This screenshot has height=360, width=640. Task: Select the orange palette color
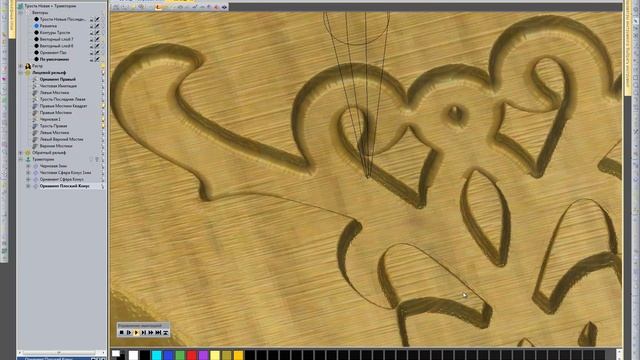[238, 355]
